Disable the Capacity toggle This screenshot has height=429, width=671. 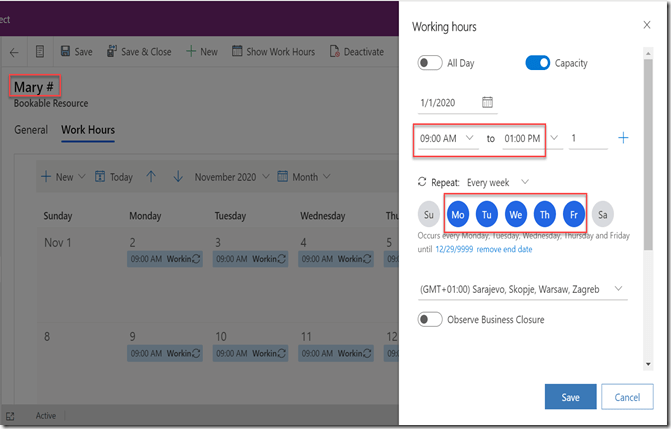537,63
